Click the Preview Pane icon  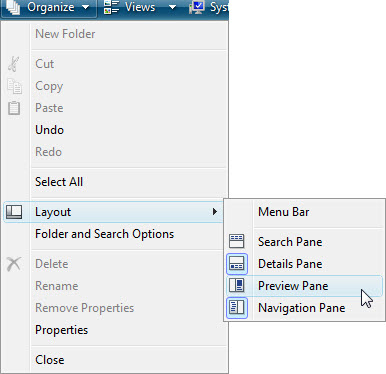[237, 286]
